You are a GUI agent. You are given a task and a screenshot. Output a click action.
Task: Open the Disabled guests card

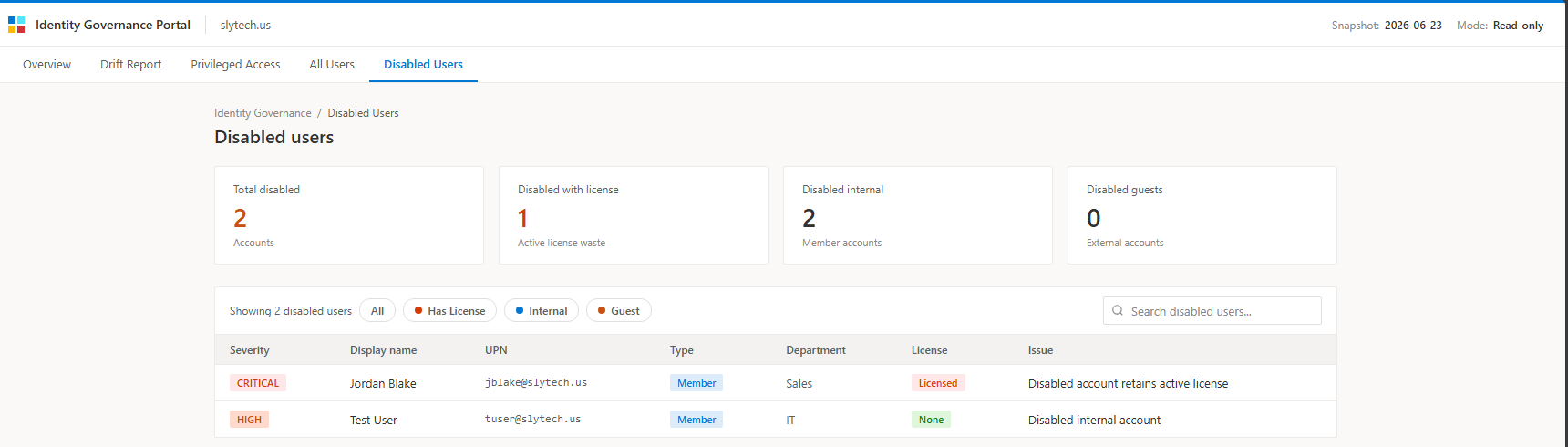coord(1202,215)
